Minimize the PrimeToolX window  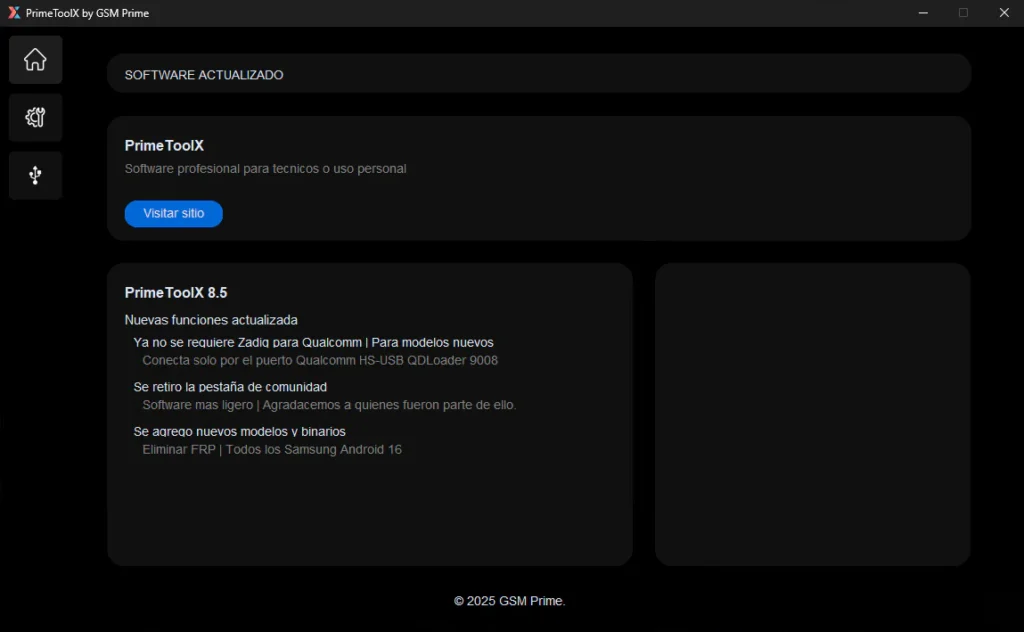click(x=922, y=13)
